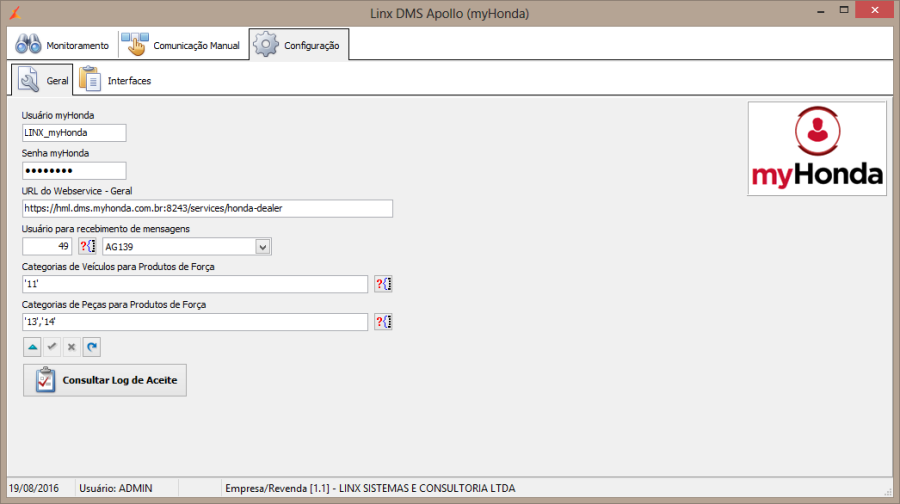
Task: Close the Linx DMS Apollo window
Action: tap(875, 10)
